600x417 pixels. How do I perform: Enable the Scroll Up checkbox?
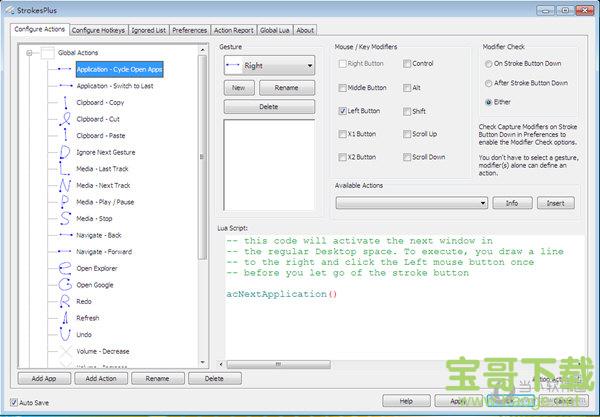coord(407,134)
